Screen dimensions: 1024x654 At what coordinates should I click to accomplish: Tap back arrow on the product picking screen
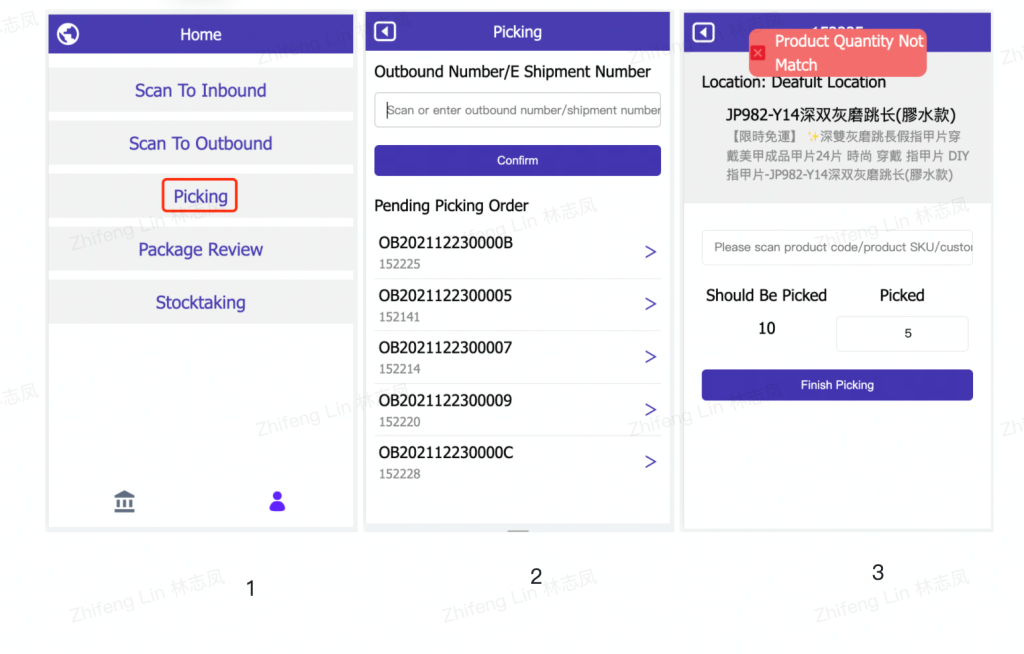tap(703, 32)
